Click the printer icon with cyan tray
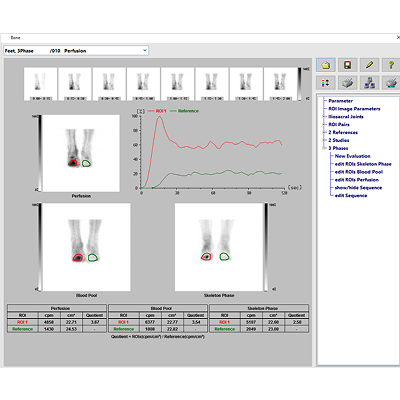This screenshot has height=400, width=400. pos(391,83)
